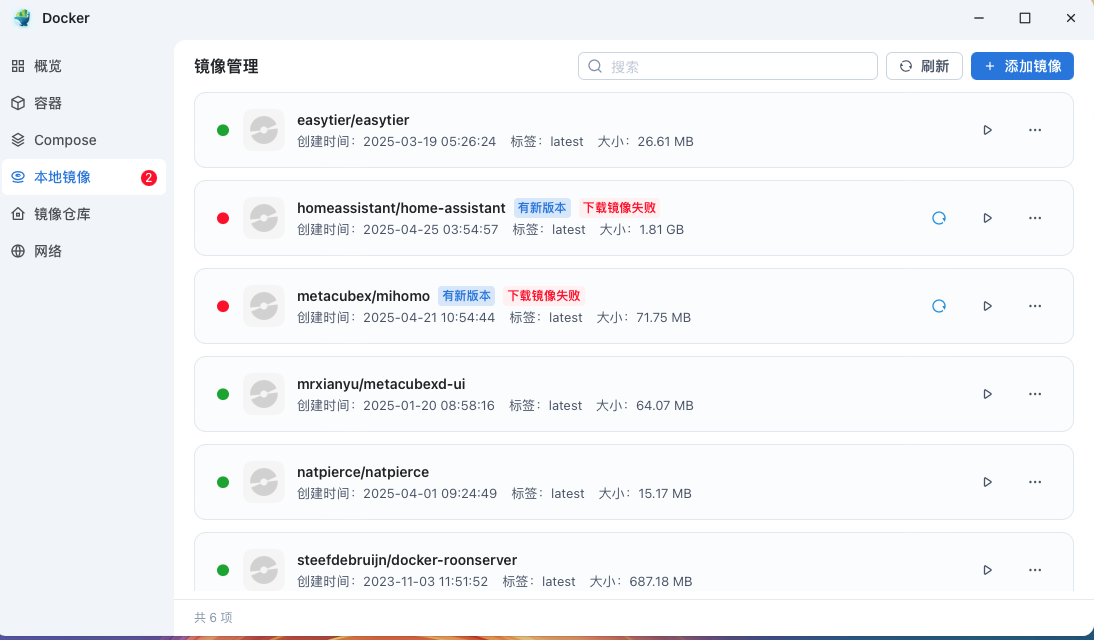Click the size value 71.75 MB
Image resolution: width=1094 pixels, height=640 pixels.
(x=664, y=318)
